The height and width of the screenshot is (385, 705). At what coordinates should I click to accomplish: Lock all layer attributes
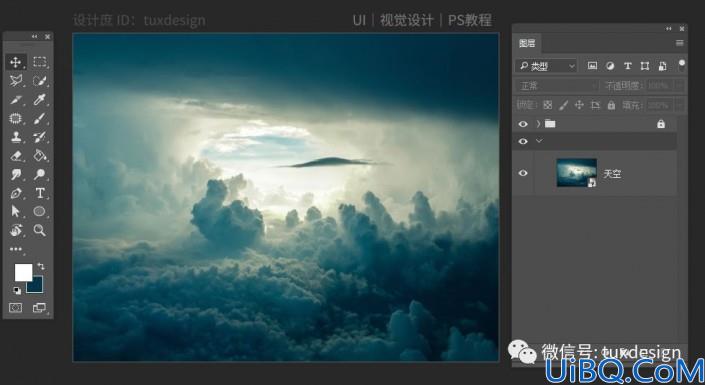pyautogui.click(x=611, y=105)
